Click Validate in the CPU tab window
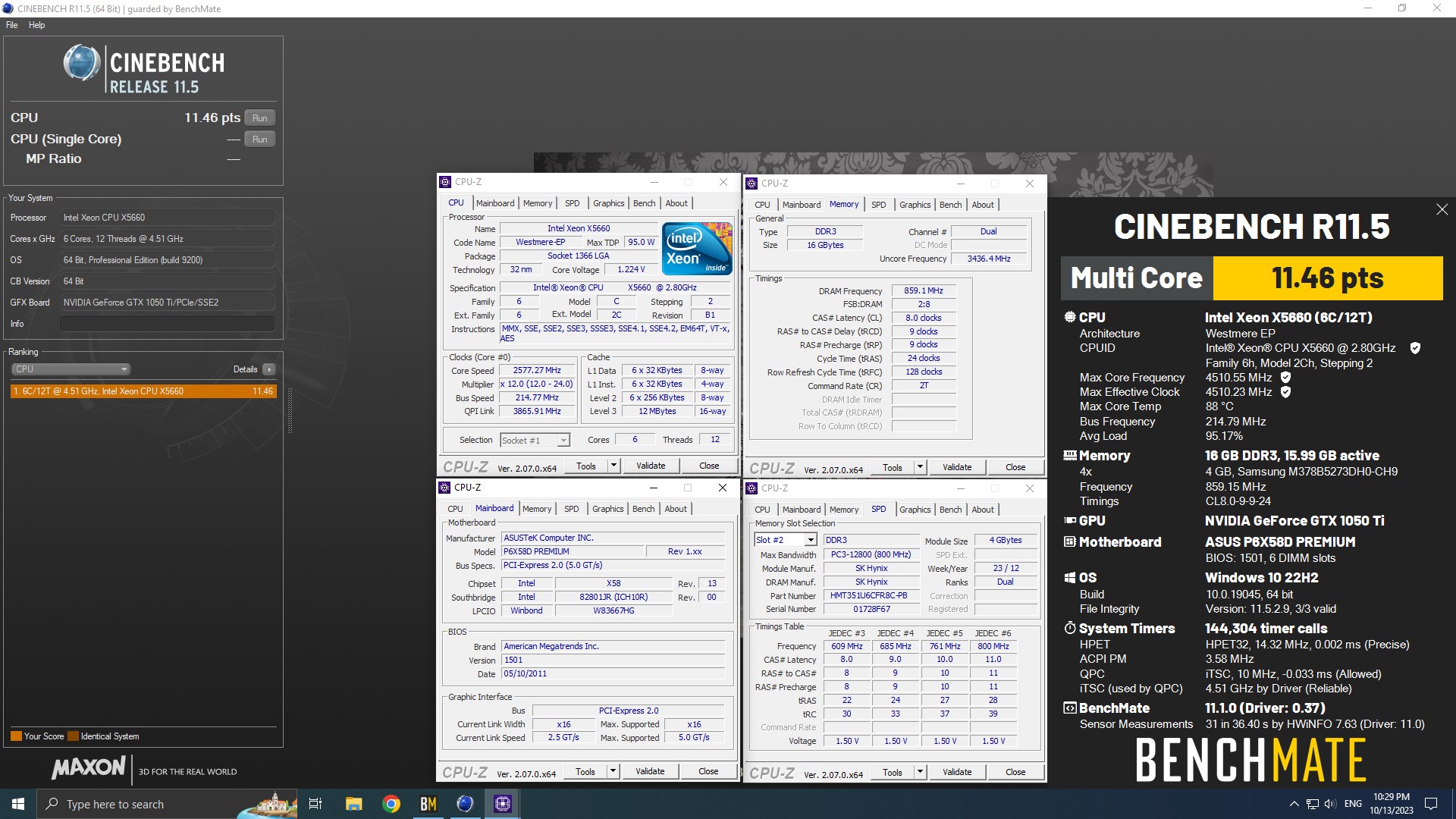Screen dimensions: 1456x819 click(650, 466)
